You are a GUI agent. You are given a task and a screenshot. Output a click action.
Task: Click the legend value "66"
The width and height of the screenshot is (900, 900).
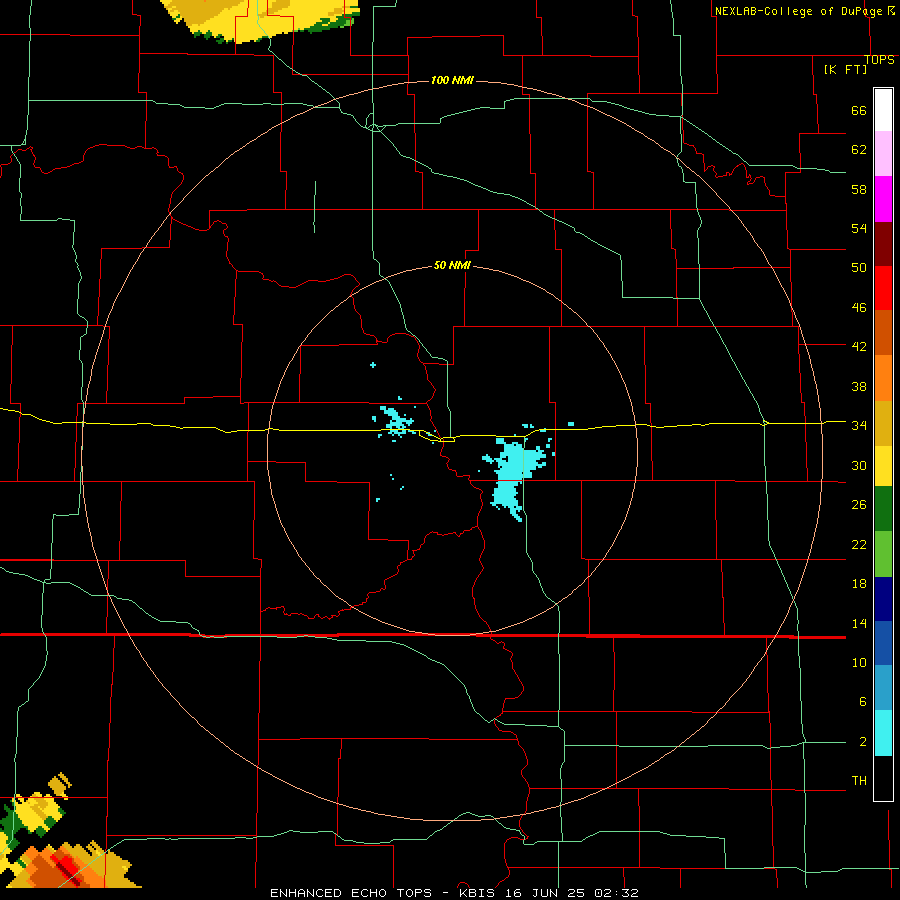pyautogui.click(x=859, y=110)
